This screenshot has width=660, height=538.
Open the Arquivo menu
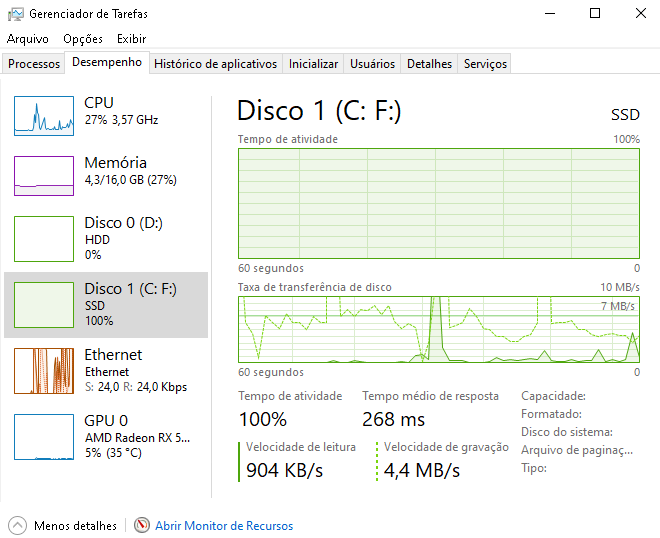28,39
